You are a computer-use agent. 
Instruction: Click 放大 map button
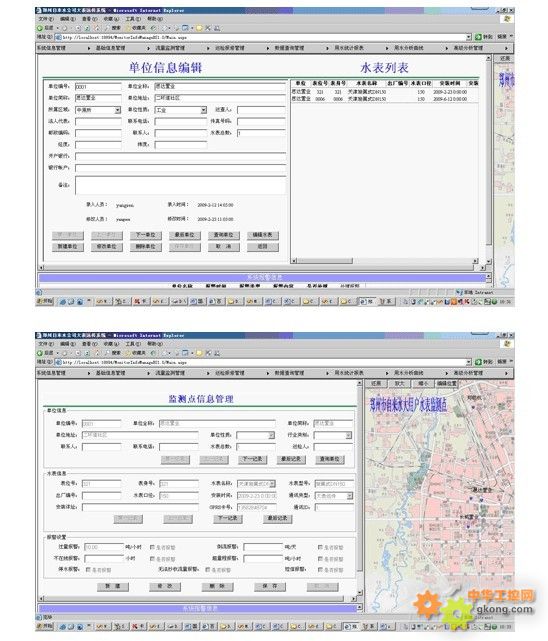[399, 384]
